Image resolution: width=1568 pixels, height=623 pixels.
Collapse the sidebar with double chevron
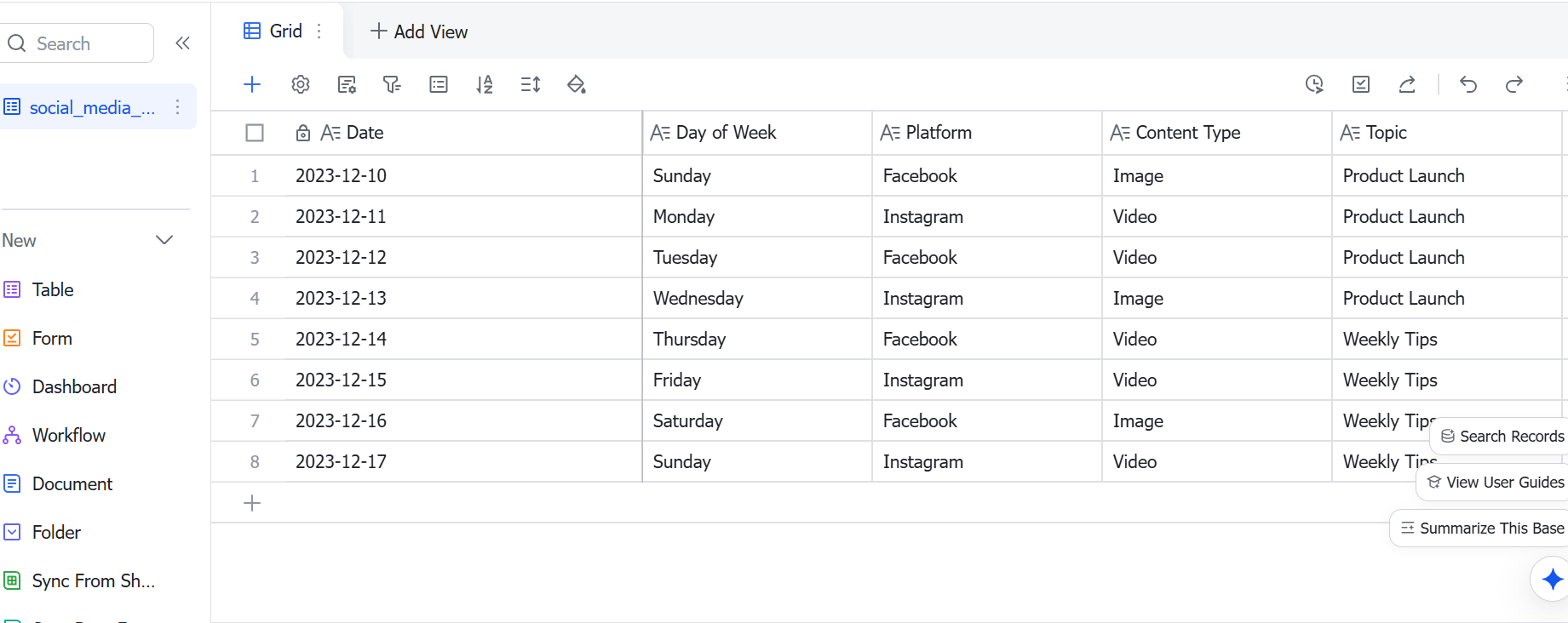pos(182,43)
